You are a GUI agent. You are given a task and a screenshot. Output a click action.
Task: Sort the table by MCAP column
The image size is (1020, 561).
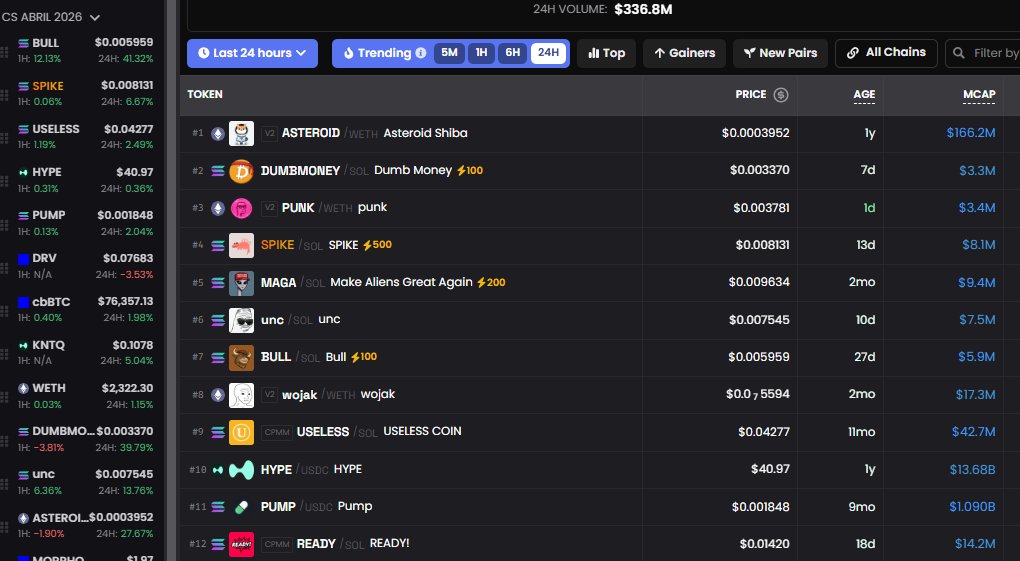(x=979, y=94)
